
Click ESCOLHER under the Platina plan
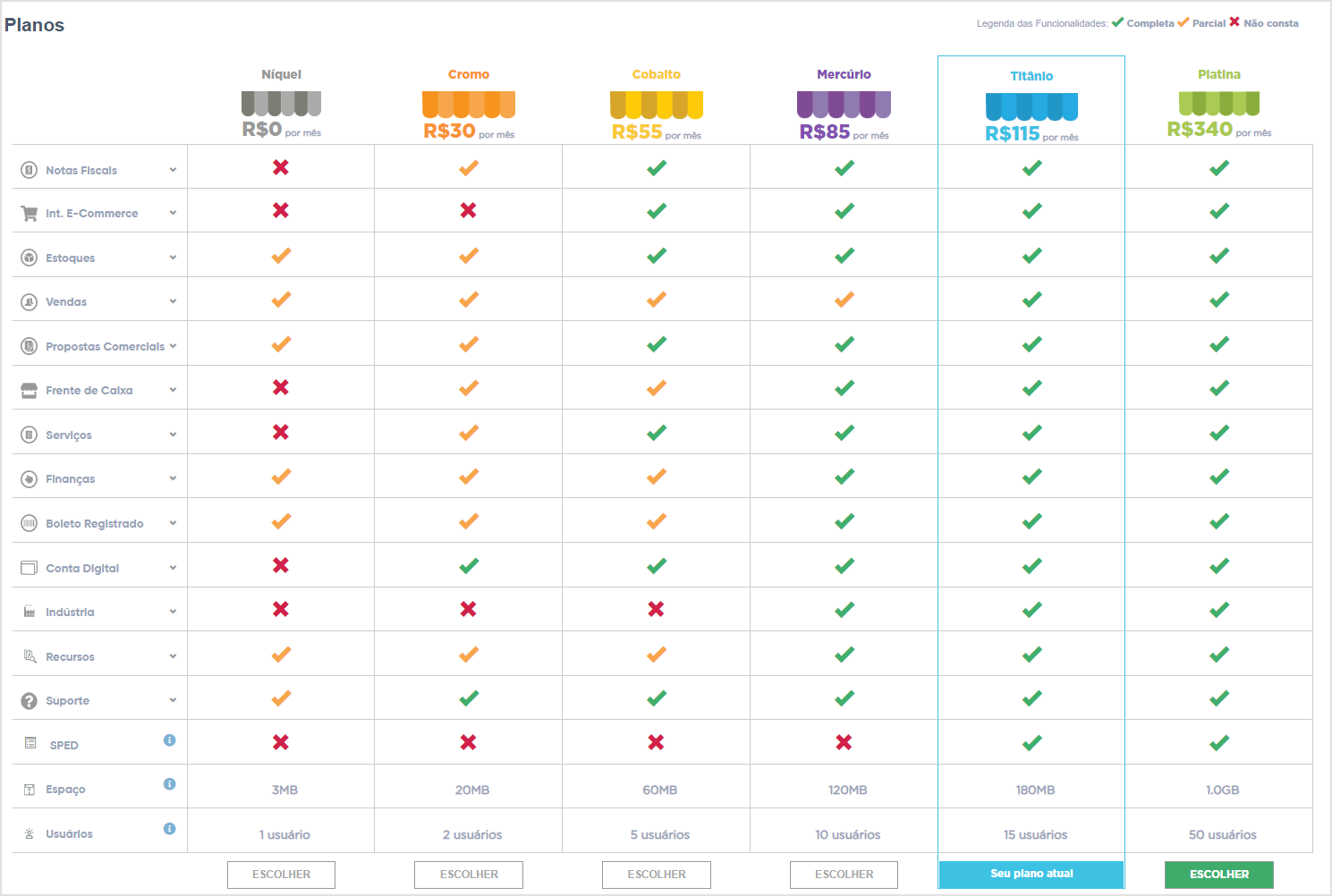click(1218, 875)
